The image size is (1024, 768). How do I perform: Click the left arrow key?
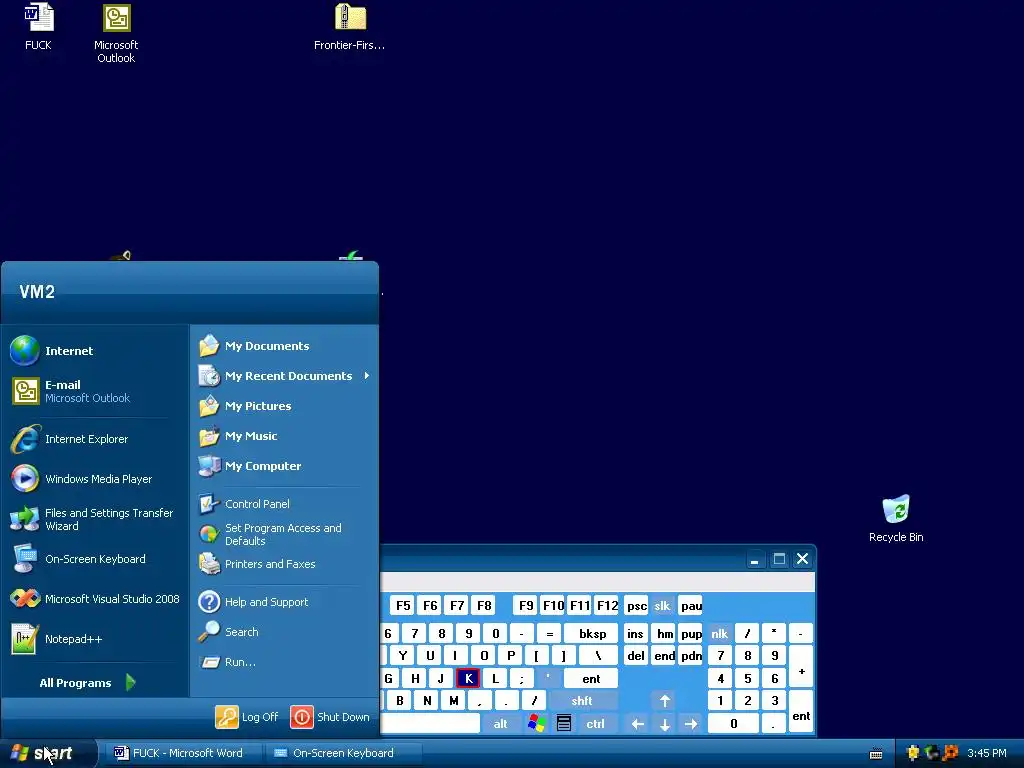pos(637,724)
